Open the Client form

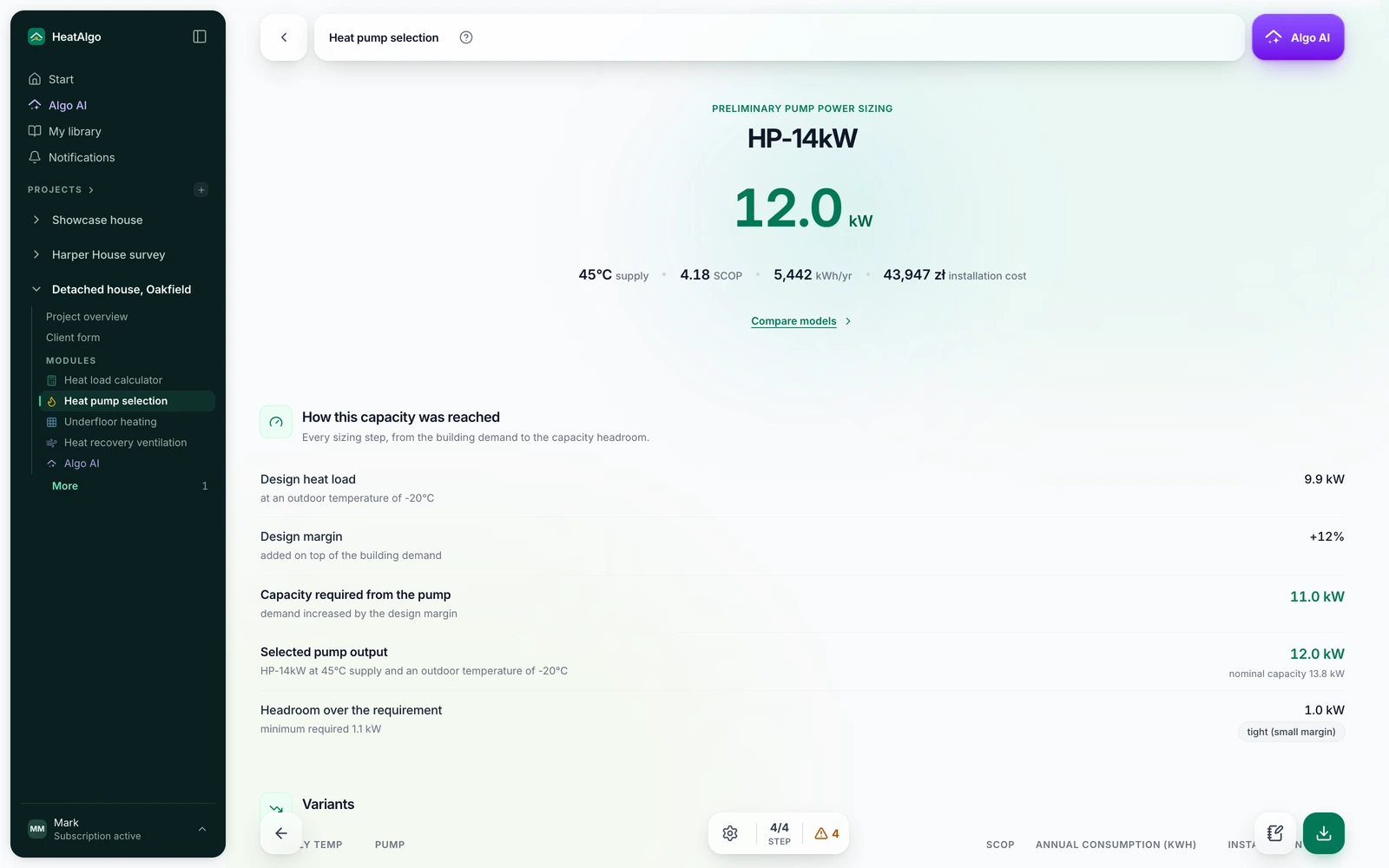[x=73, y=338]
